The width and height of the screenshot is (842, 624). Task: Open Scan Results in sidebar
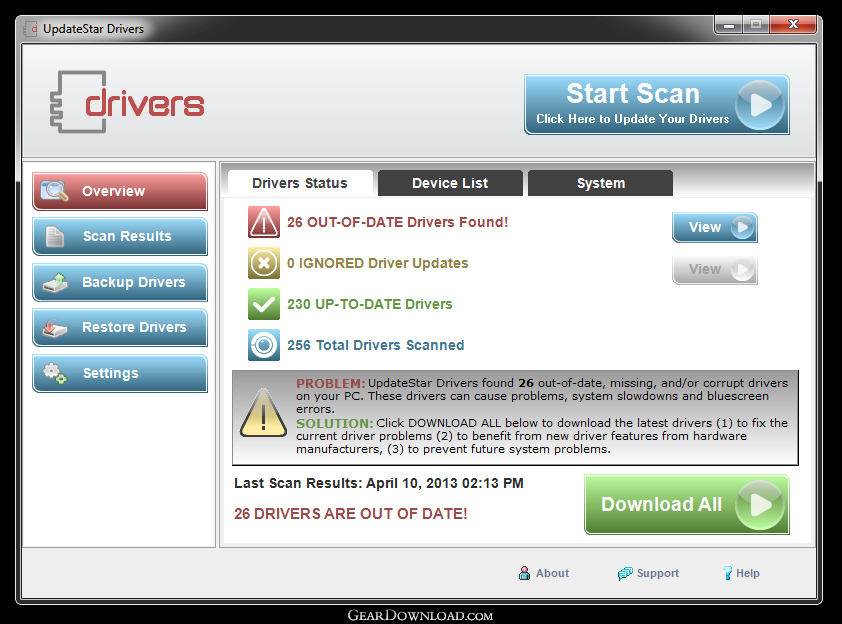[x=120, y=237]
